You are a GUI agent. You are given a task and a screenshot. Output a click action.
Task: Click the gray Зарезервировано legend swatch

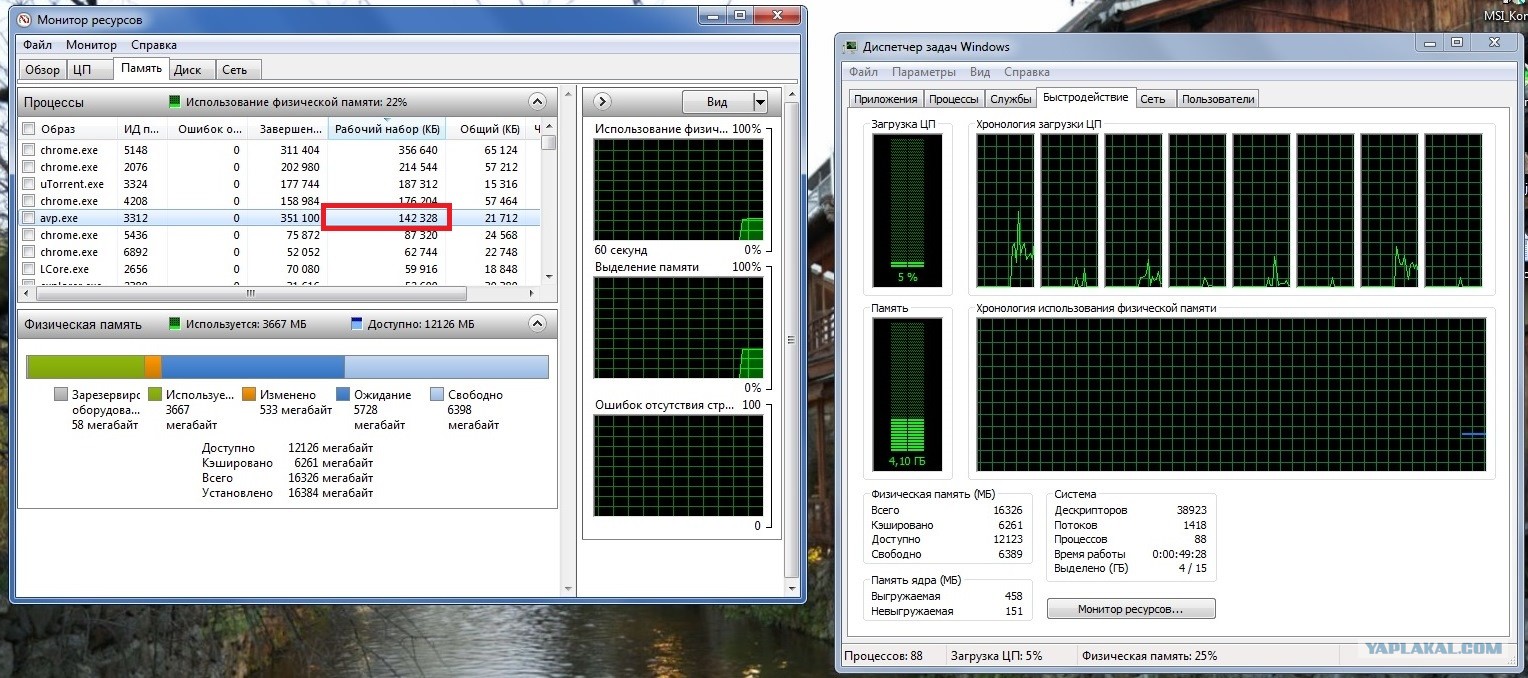point(61,394)
